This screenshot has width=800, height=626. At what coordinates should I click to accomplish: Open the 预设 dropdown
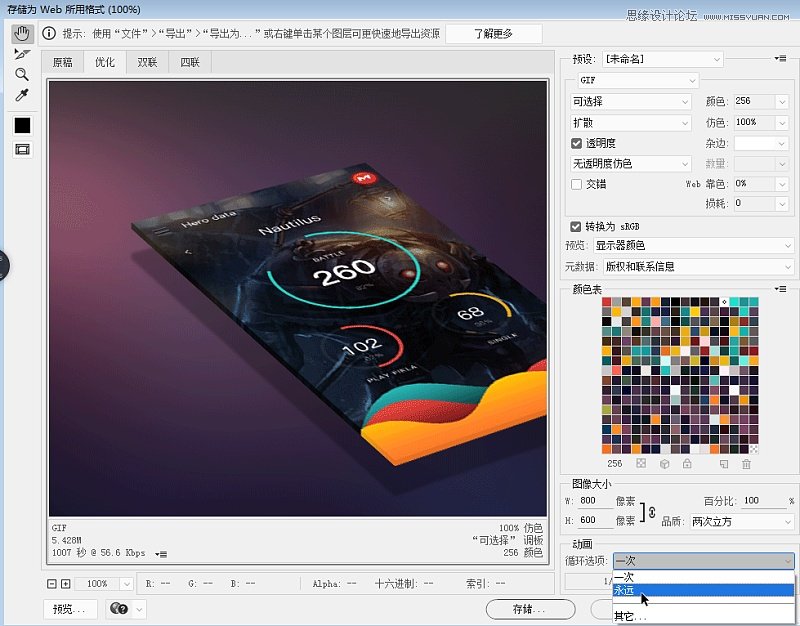click(x=663, y=59)
